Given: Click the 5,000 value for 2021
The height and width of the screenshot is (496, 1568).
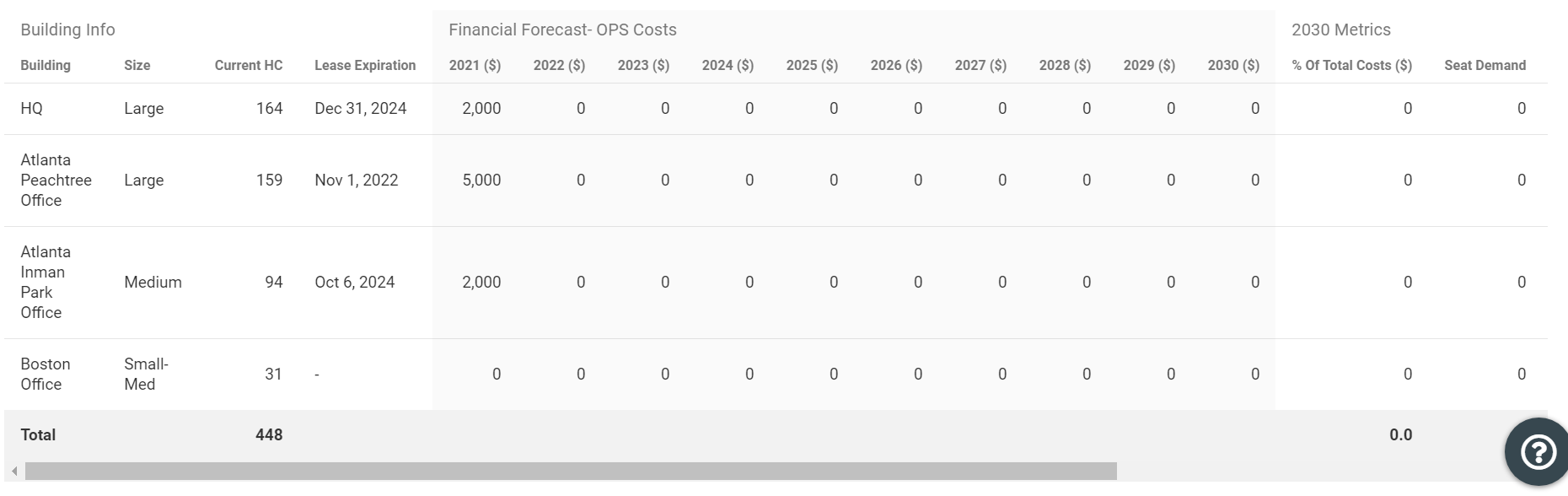Looking at the screenshot, I should click(x=481, y=181).
